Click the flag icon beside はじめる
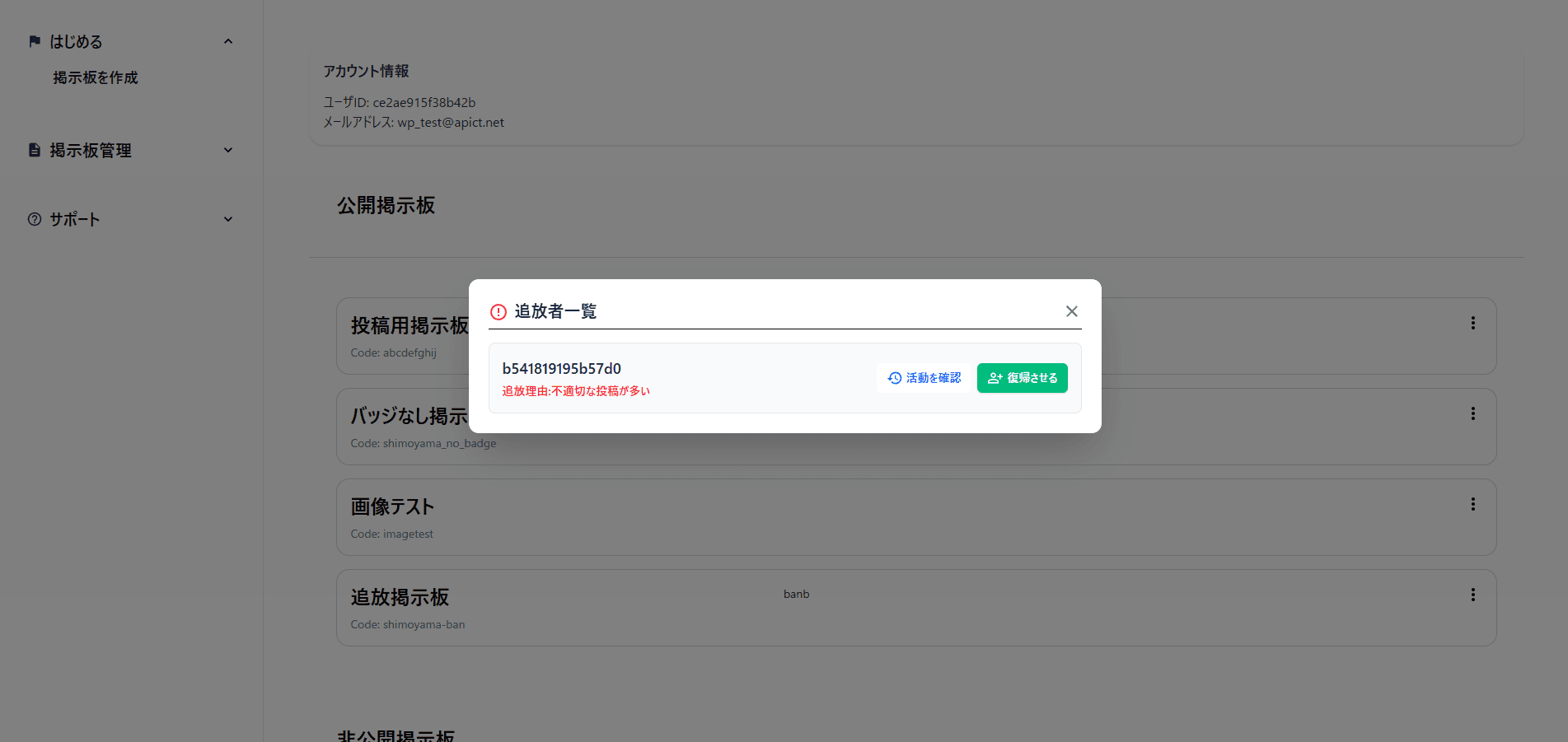 pos(35,41)
